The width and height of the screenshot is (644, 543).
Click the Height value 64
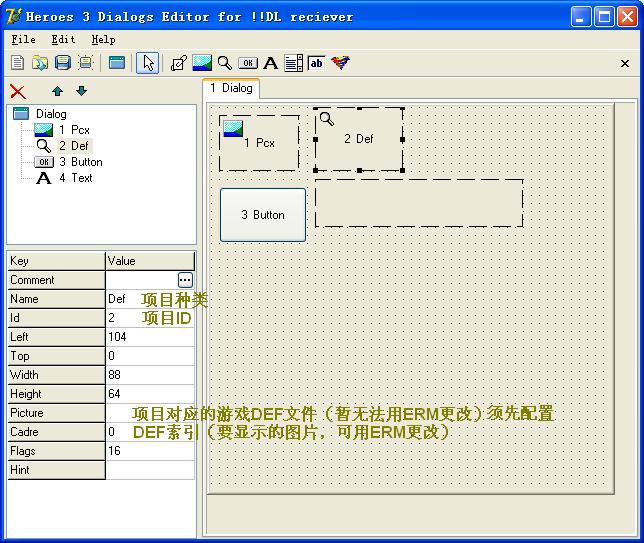pos(150,393)
